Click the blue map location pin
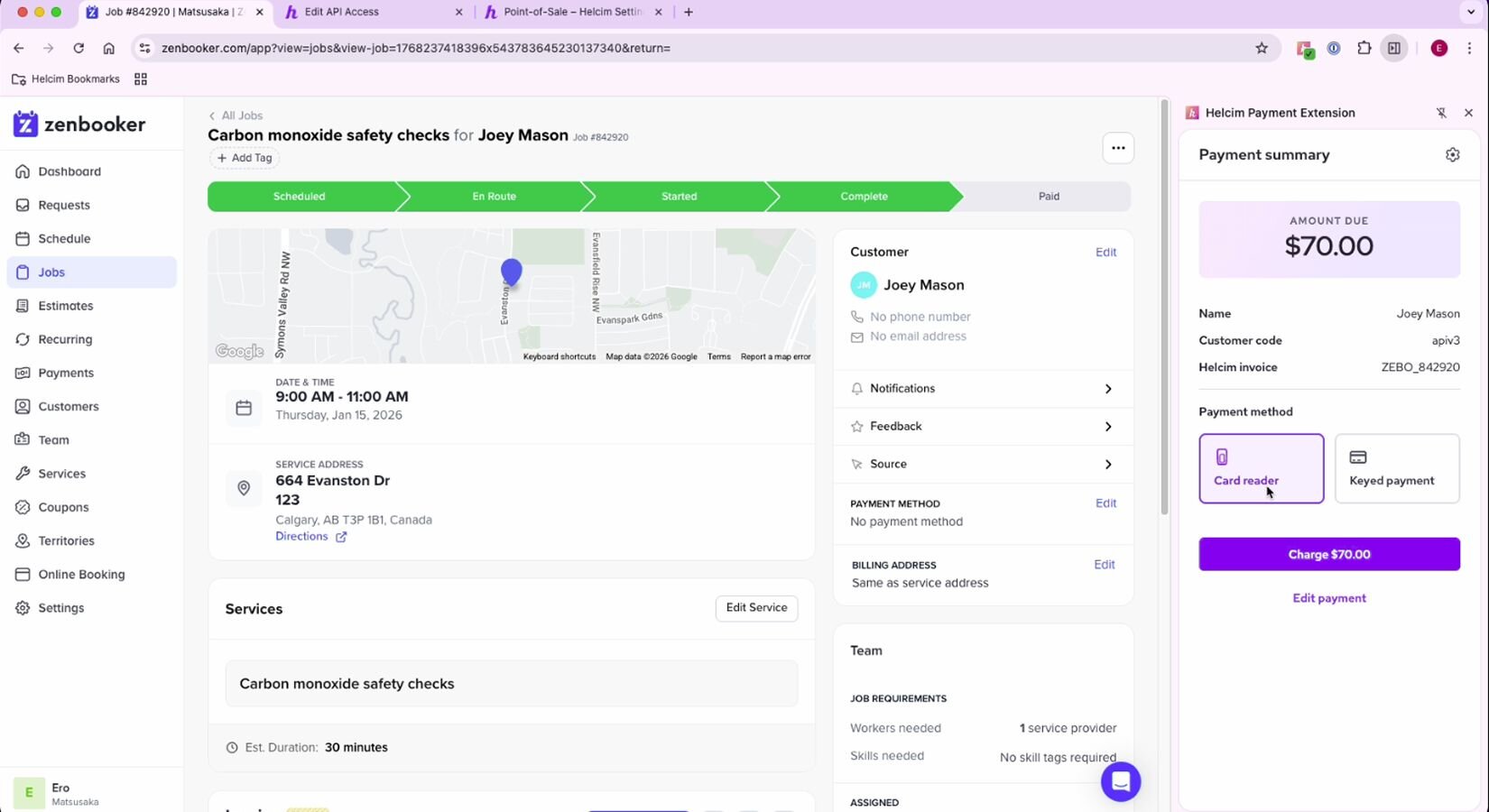 (x=511, y=271)
